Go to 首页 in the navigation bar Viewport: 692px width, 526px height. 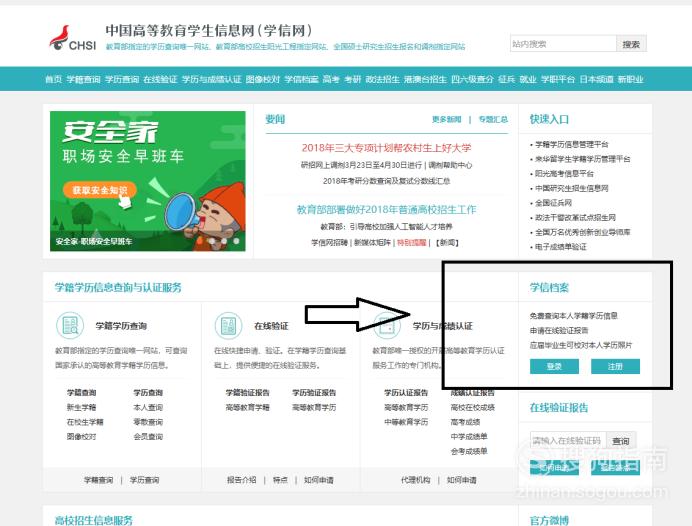(53, 79)
